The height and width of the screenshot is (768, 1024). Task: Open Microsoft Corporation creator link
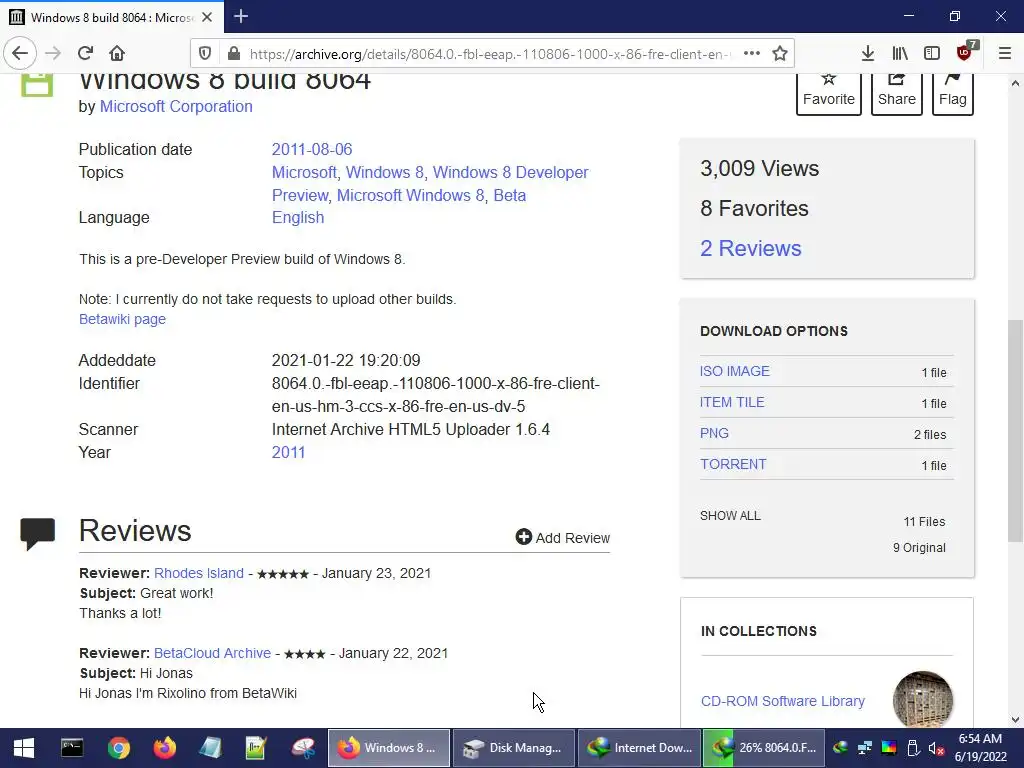point(176,106)
